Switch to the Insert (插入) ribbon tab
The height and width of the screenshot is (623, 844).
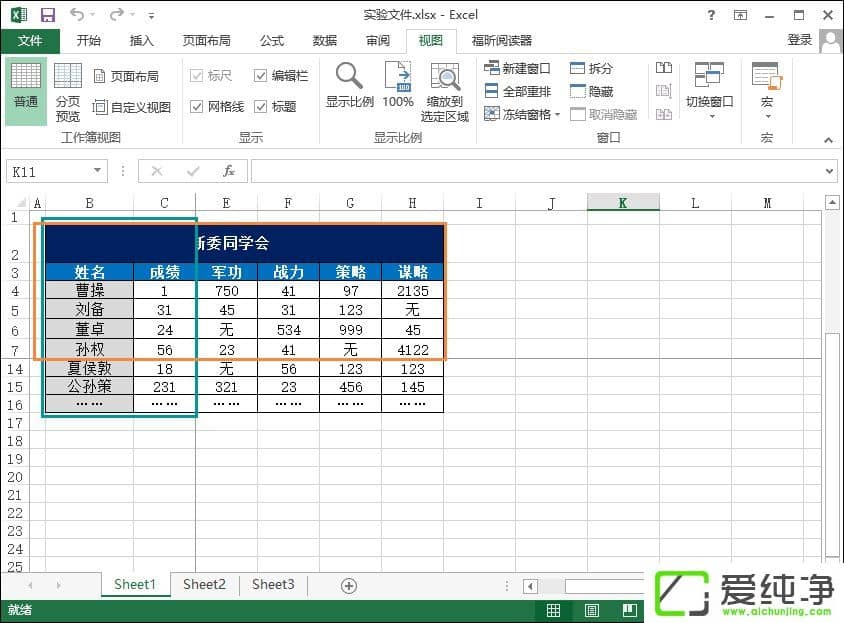pyautogui.click(x=141, y=41)
